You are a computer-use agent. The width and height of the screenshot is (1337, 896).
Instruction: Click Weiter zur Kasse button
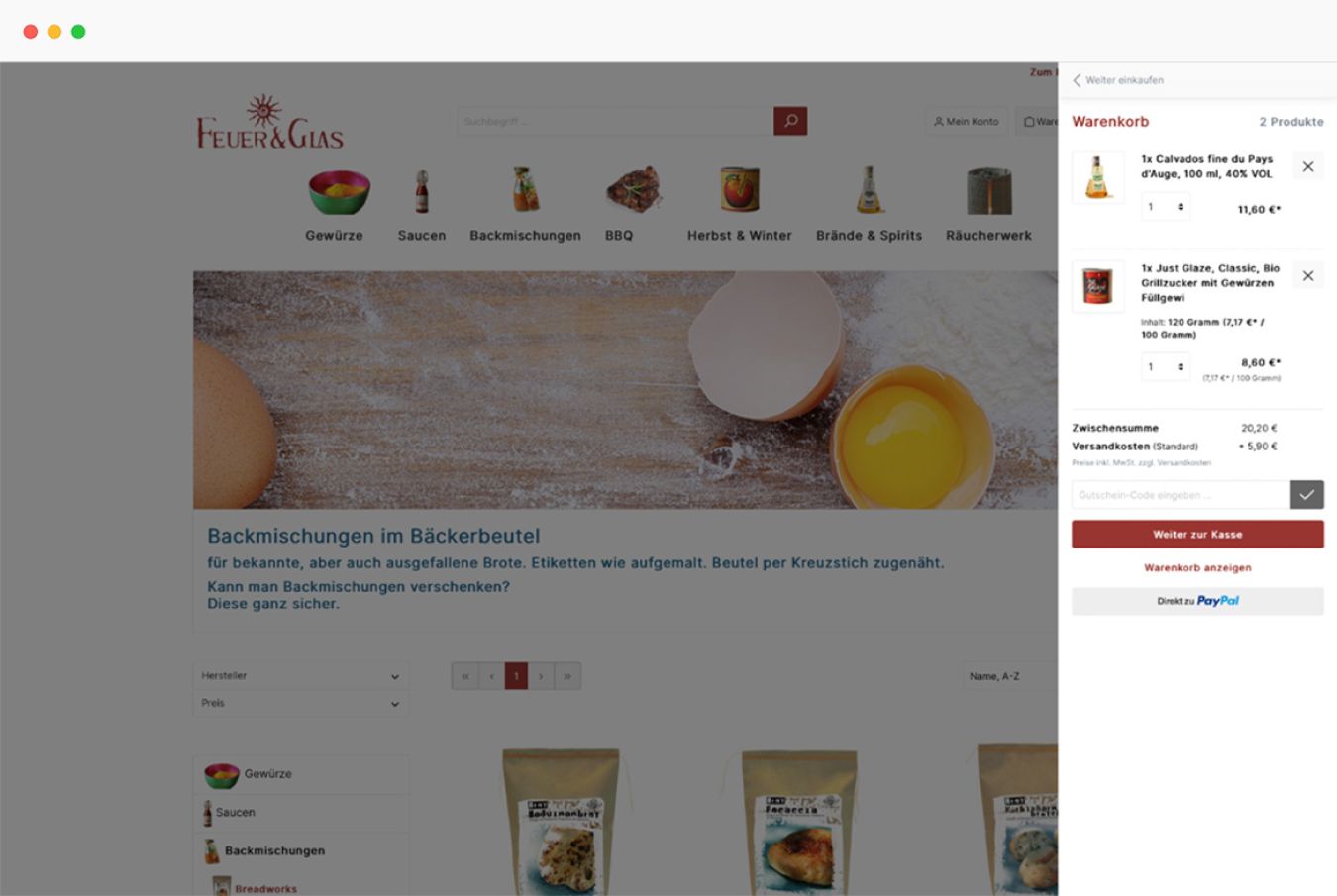1197,535
